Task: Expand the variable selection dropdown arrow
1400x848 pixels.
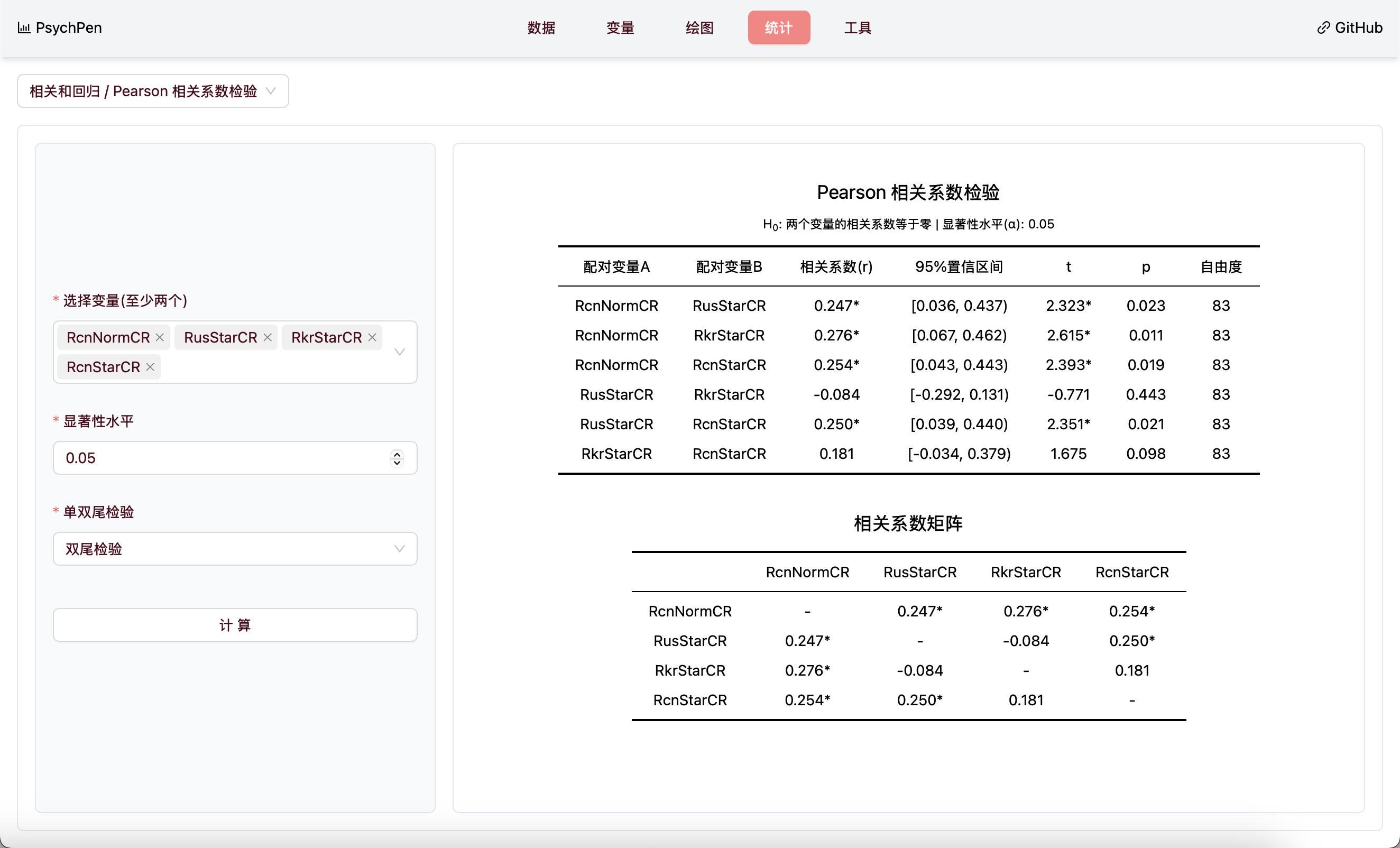Action: (399, 352)
